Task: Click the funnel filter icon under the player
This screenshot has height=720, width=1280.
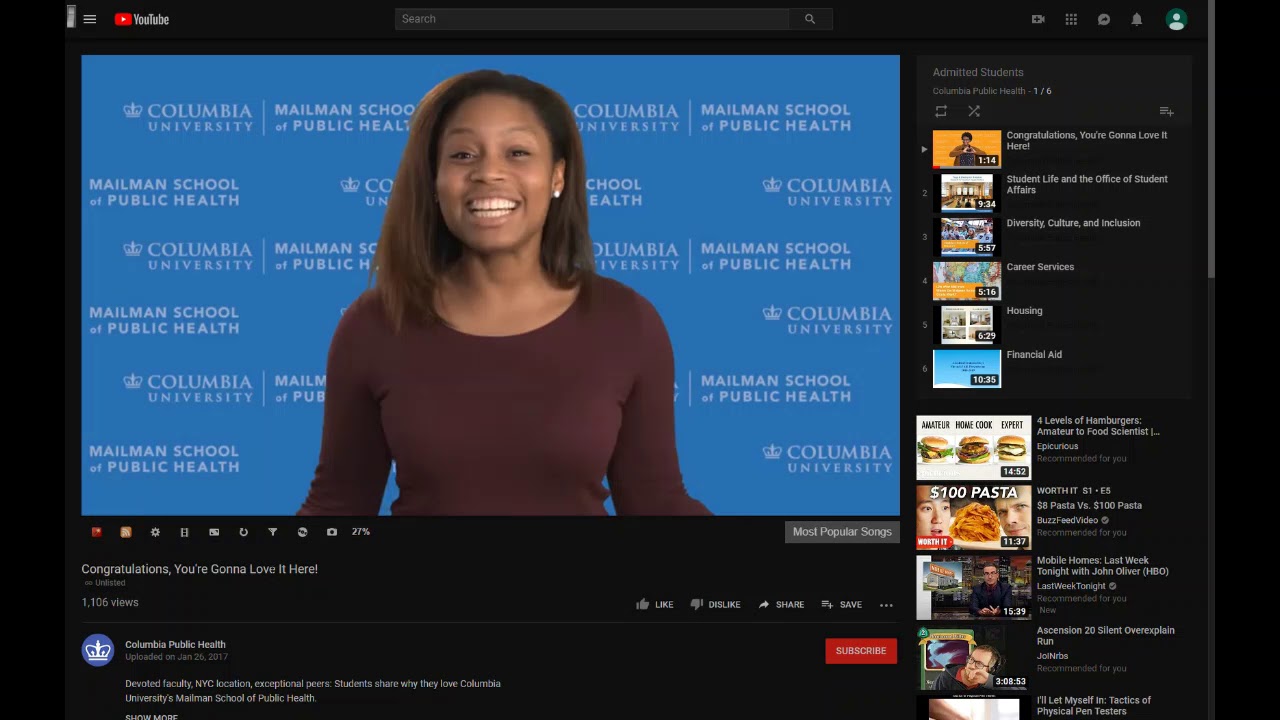Action: point(272,532)
